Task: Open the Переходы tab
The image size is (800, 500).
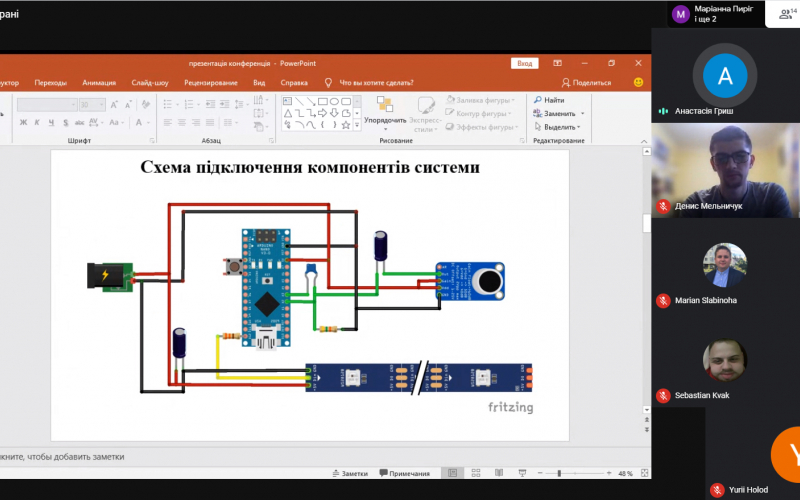Action: click(x=51, y=83)
